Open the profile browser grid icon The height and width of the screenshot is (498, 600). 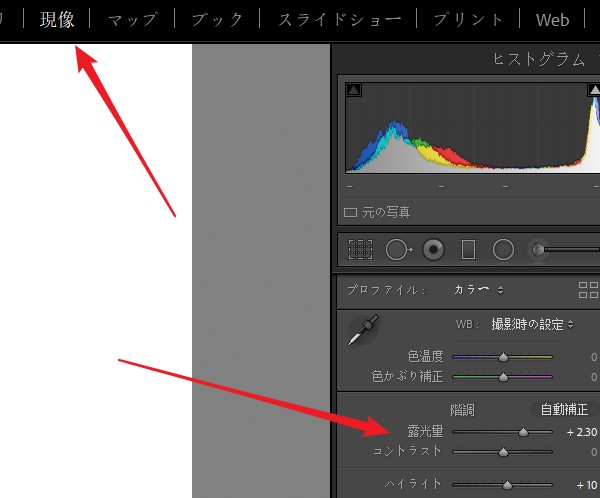point(588,290)
